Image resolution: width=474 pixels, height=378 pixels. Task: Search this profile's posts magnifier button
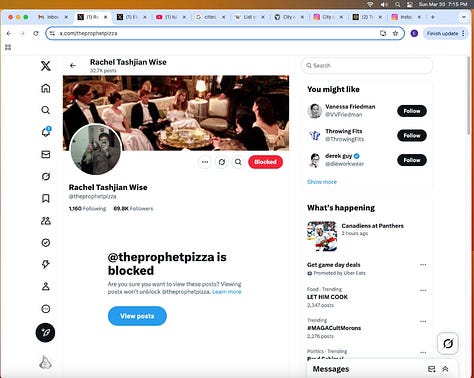tap(238, 162)
